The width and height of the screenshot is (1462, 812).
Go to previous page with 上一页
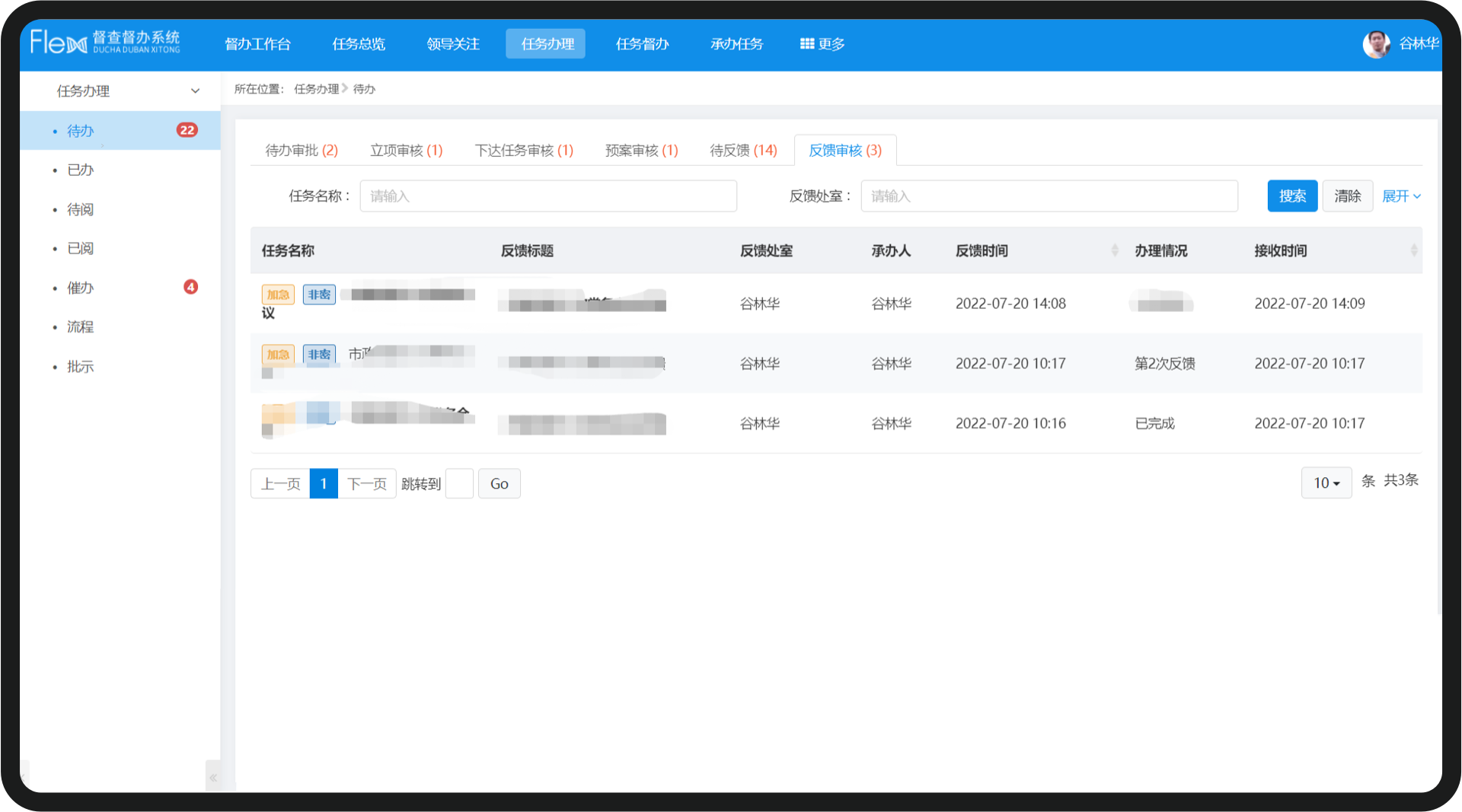tap(280, 483)
